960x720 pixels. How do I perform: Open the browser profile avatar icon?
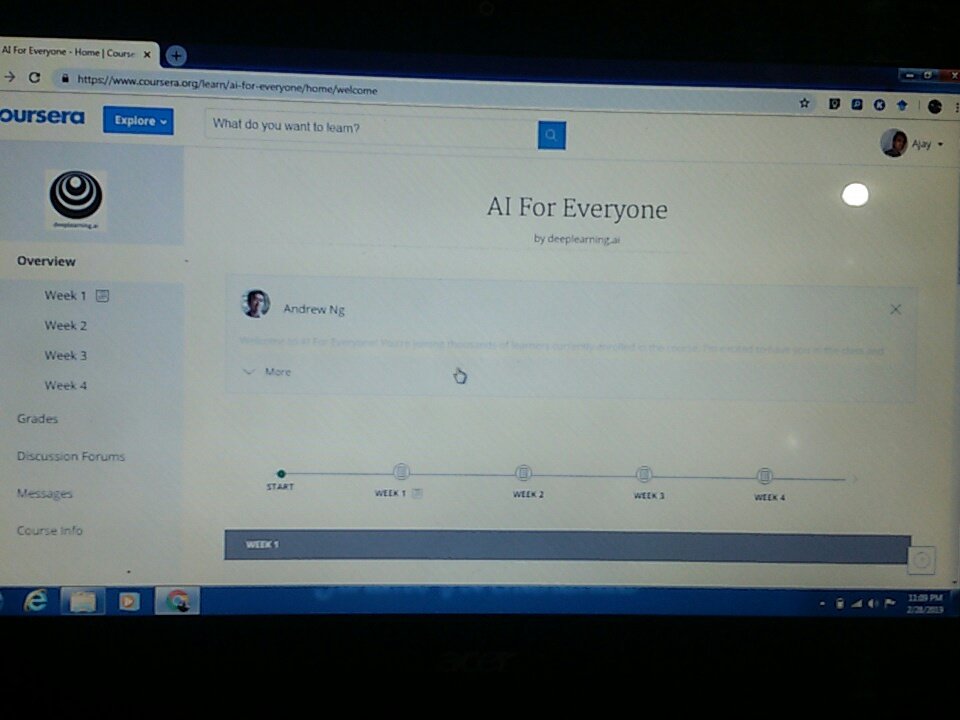coord(935,107)
